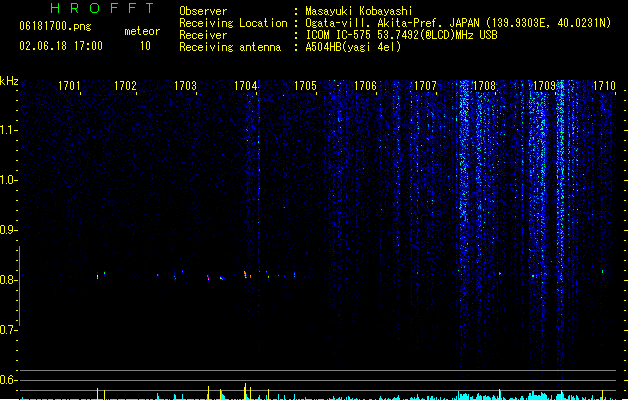This screenshot has width=629, height=400.
Task: Click the 1706 time marker
Action: (x=365, y=86)
